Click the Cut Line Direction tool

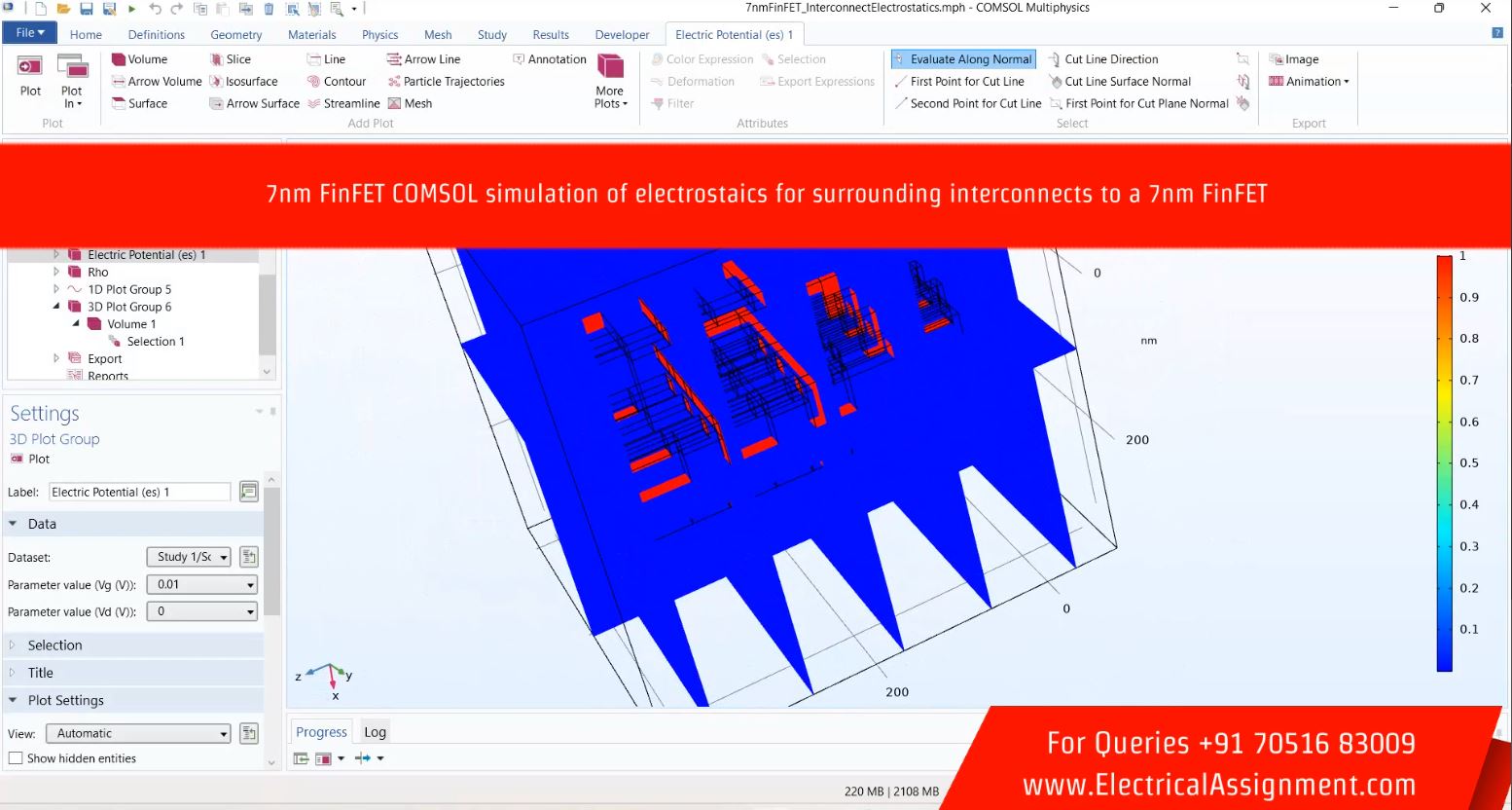coord(1102,59)
